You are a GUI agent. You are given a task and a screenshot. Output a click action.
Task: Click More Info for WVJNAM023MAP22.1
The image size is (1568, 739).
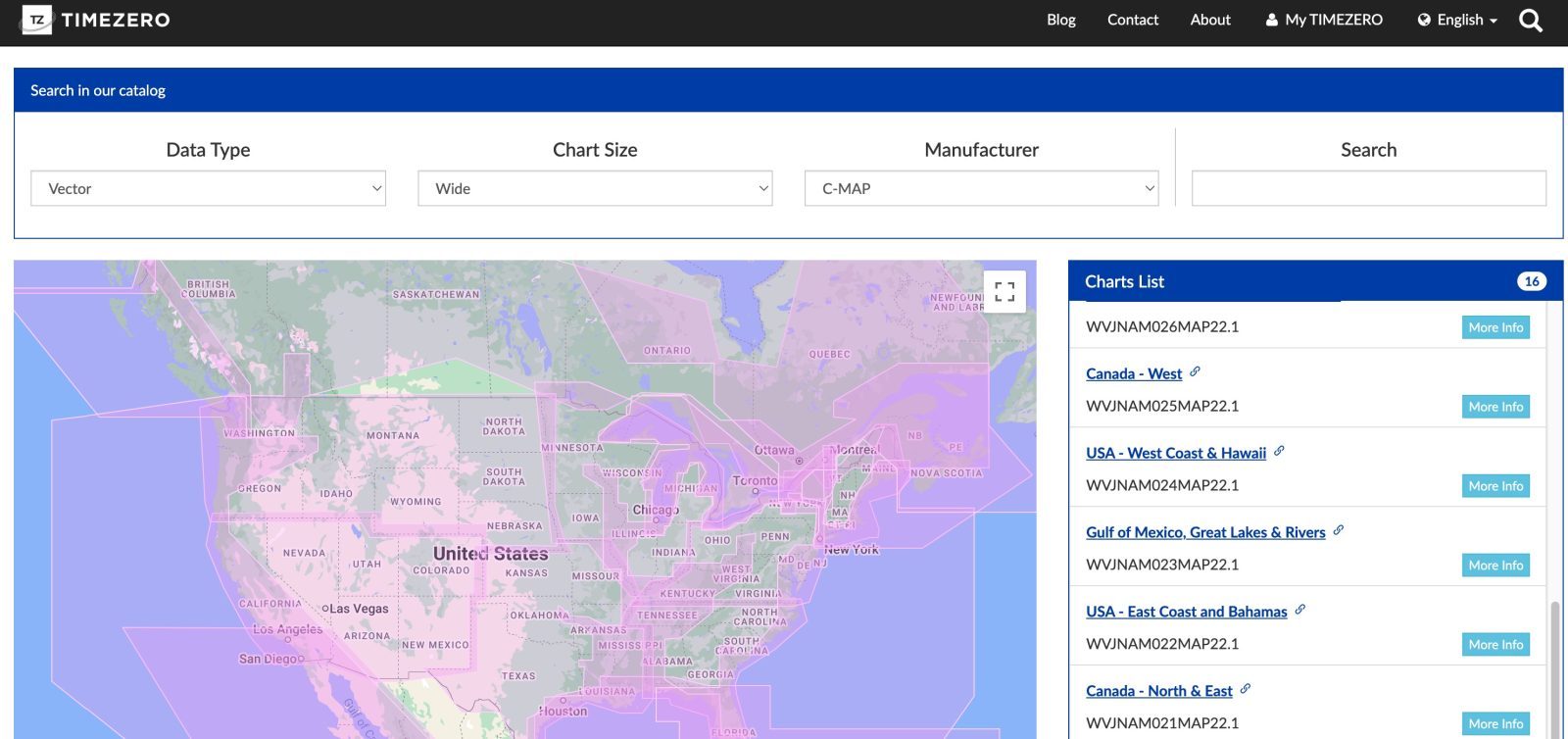click(x=1495, y=566)
